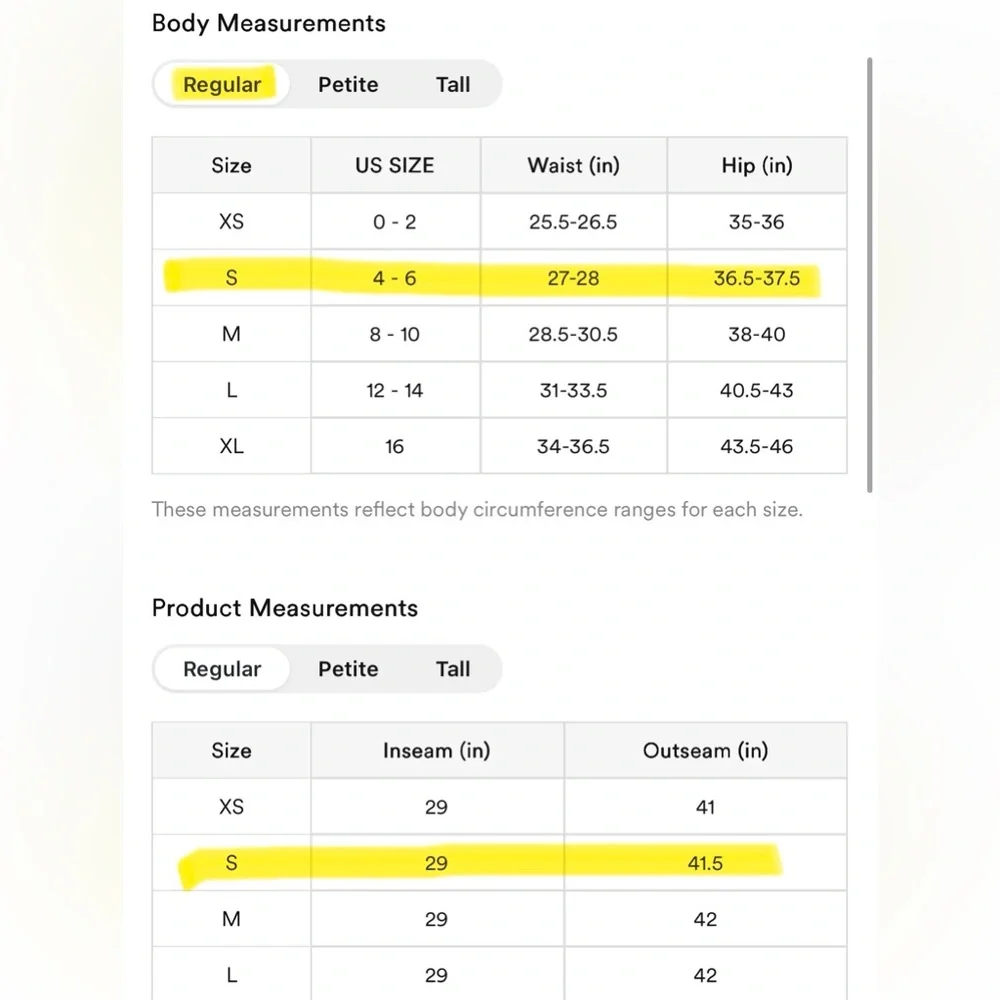Choose the Tall tab under Product Measurements
This screenshot has height=1000, width=1000.
(x=453, y=669)
